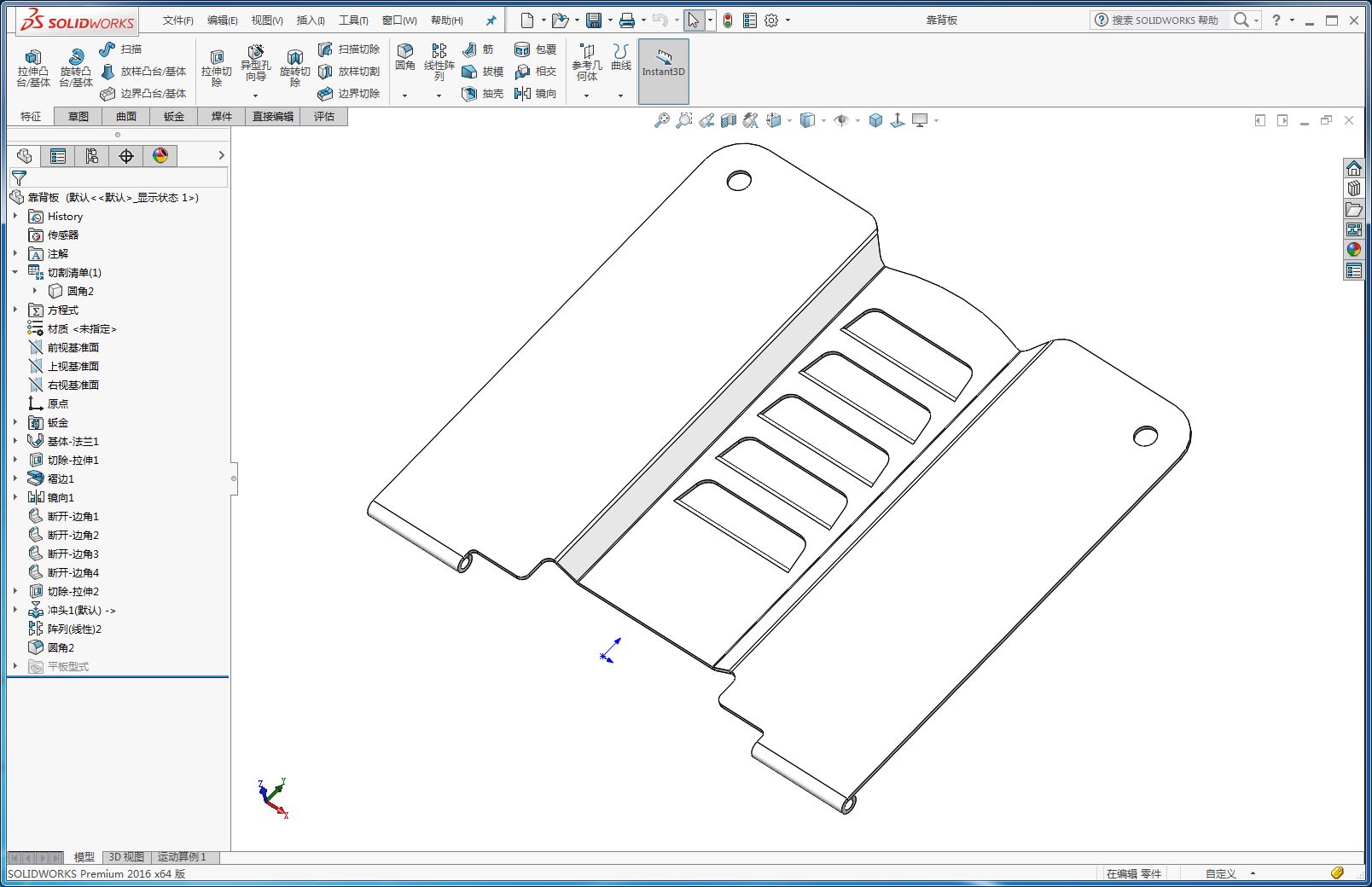1372x887 pixels.
Task: Click the 相交 intersect tool
Action: pos(535,72)
